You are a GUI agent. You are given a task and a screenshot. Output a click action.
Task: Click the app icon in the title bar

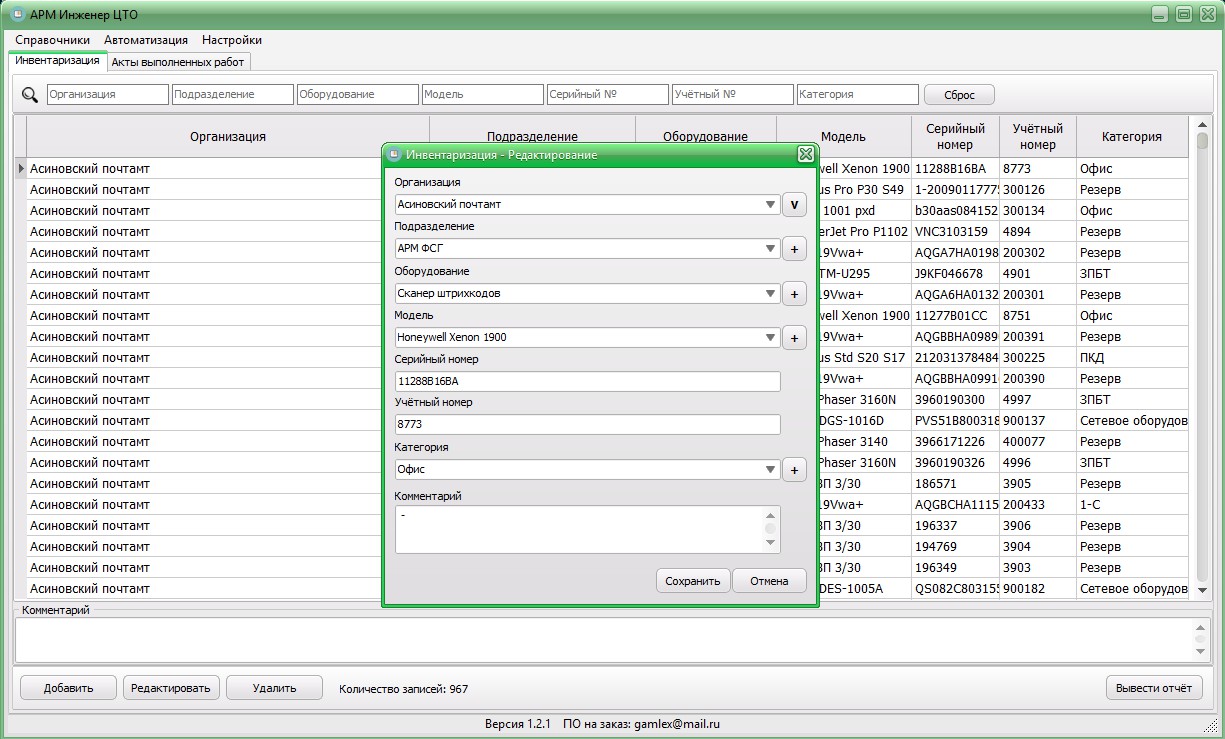tap(17, 14)
